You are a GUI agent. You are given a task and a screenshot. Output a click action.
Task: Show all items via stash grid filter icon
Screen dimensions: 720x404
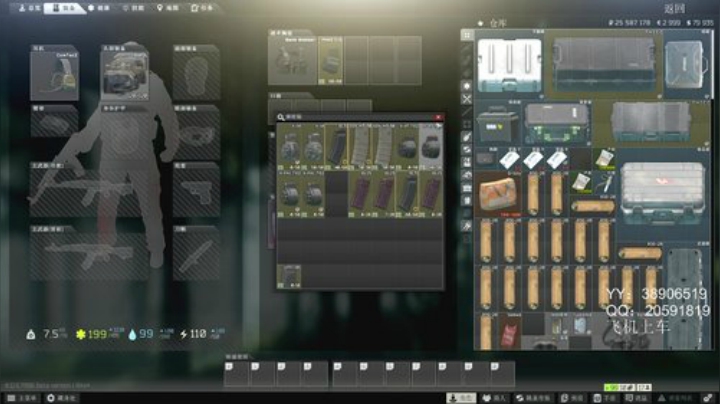pos(467,35)
